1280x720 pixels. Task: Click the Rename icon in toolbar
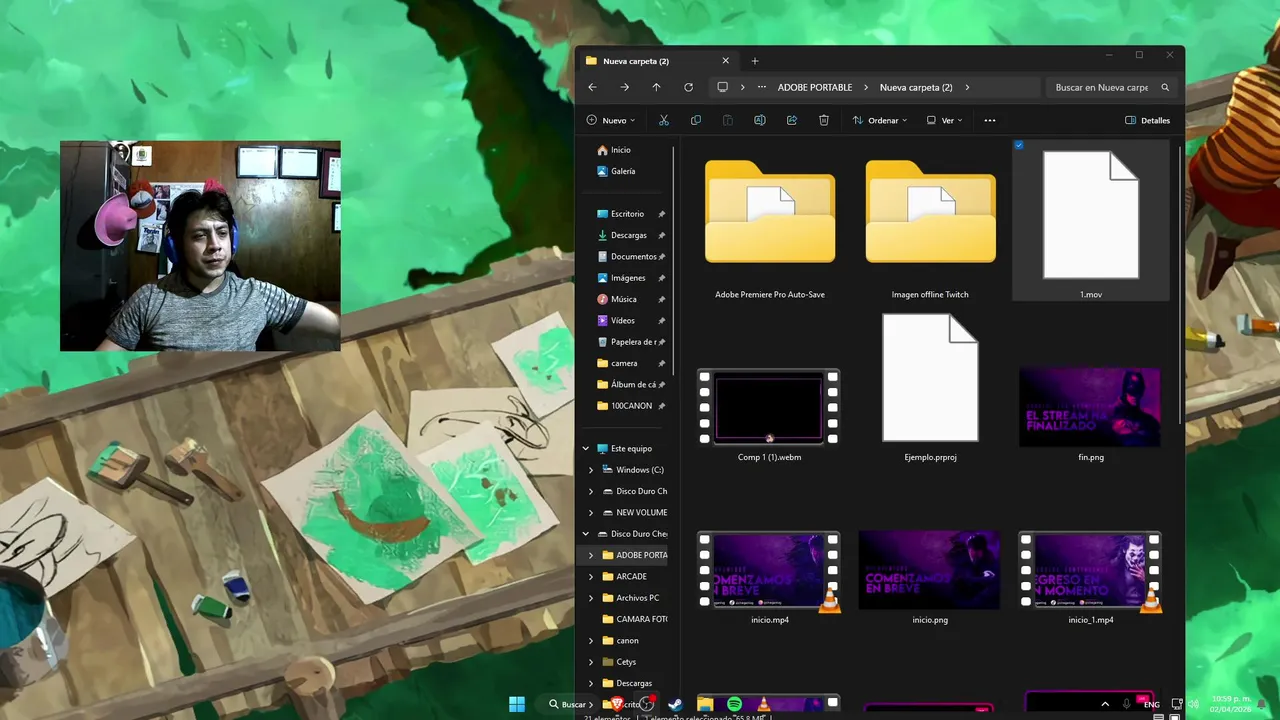(x=759, y=120)
